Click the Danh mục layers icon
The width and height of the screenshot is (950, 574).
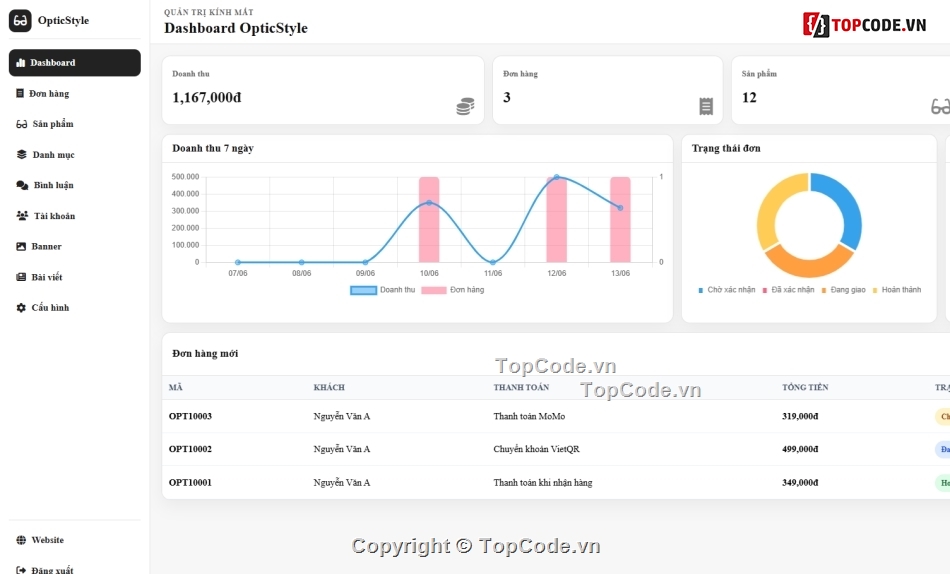pyautogui.click(x=22, y=155)
